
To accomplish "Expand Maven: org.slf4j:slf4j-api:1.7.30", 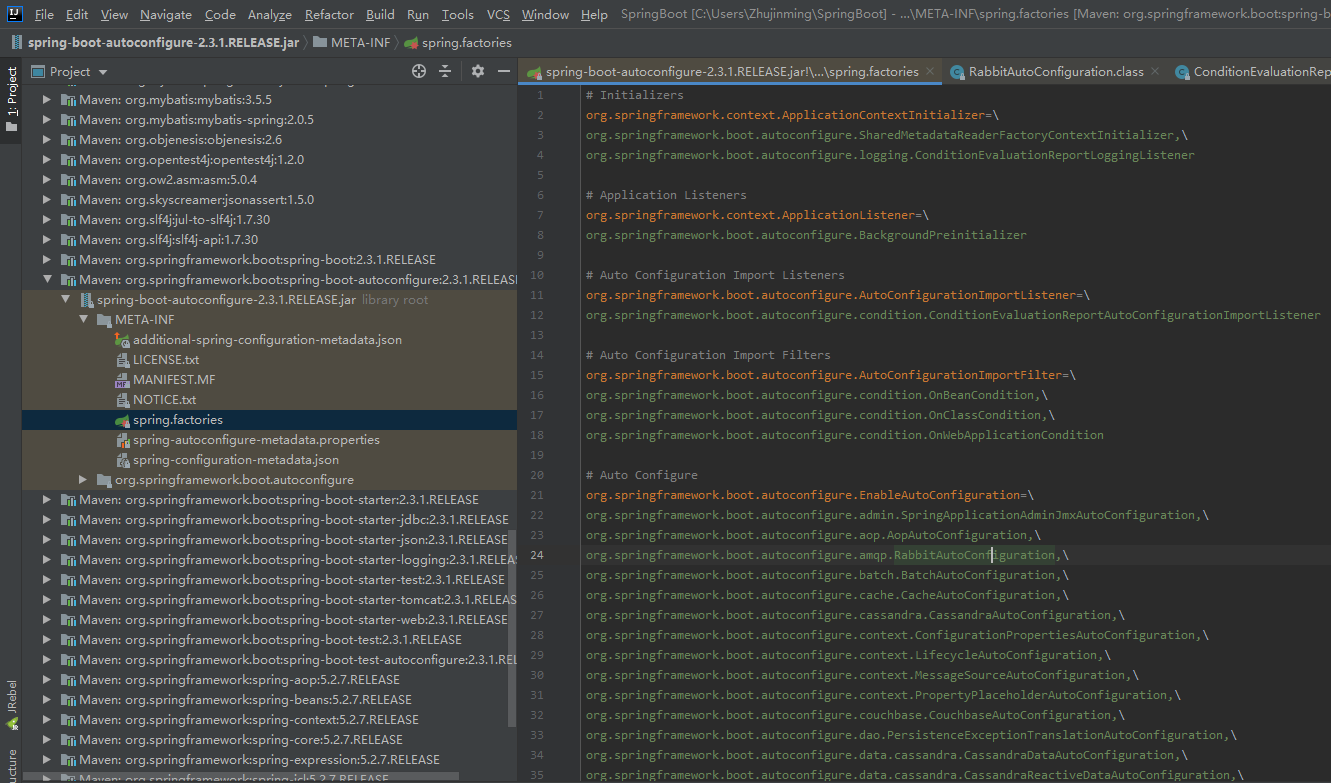I will coord(47,240).
